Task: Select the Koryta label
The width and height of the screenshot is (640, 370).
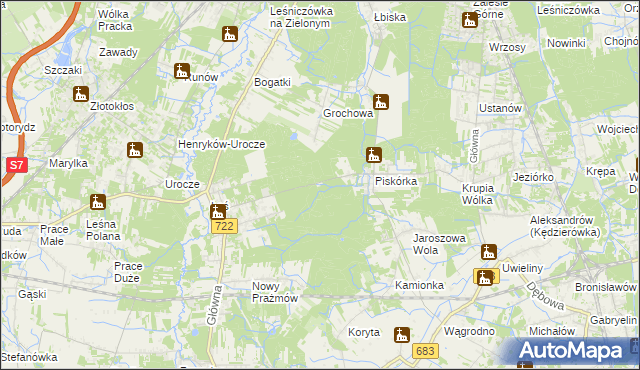Action: (x=364, y=332)
